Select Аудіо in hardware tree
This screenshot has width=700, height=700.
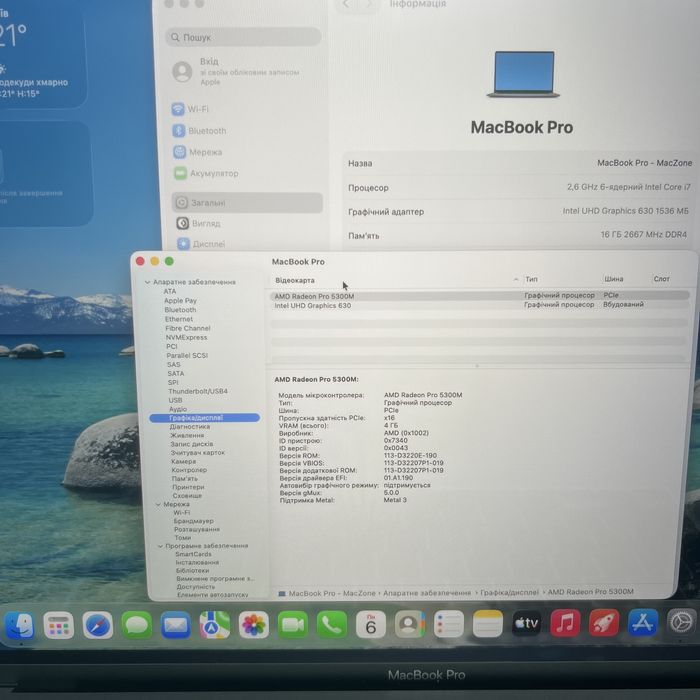(178, 409)
